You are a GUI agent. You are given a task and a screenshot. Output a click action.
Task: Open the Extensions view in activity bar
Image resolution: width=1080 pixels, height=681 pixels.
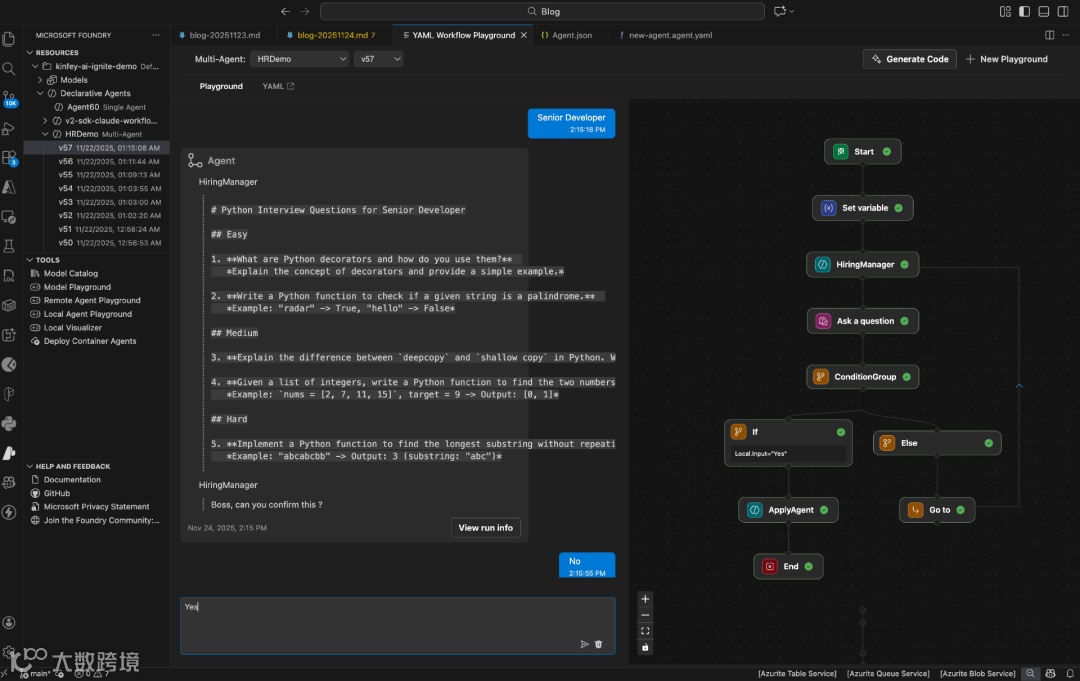pyautogui.click(x=9, y=158)
